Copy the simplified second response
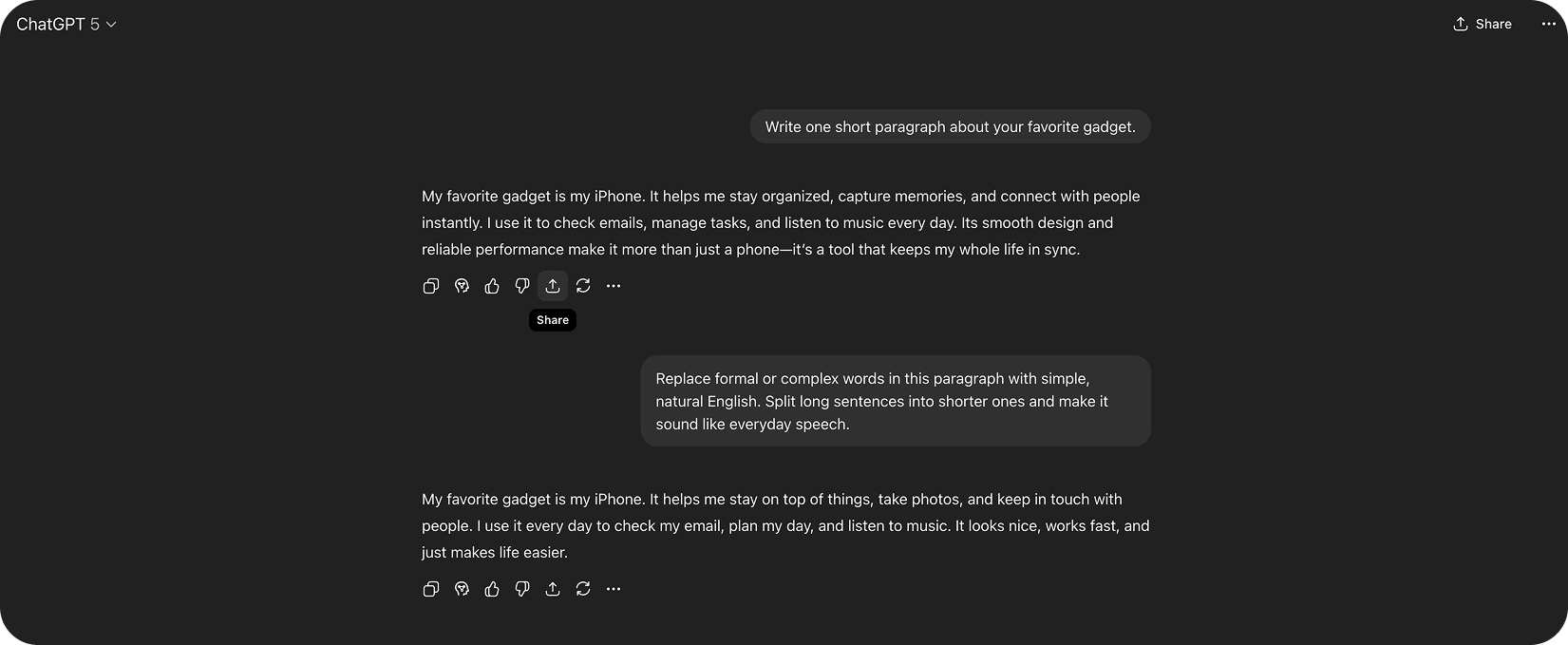Image resolution: width=1568 pixels, height=645 pixels. pos(431,589)
